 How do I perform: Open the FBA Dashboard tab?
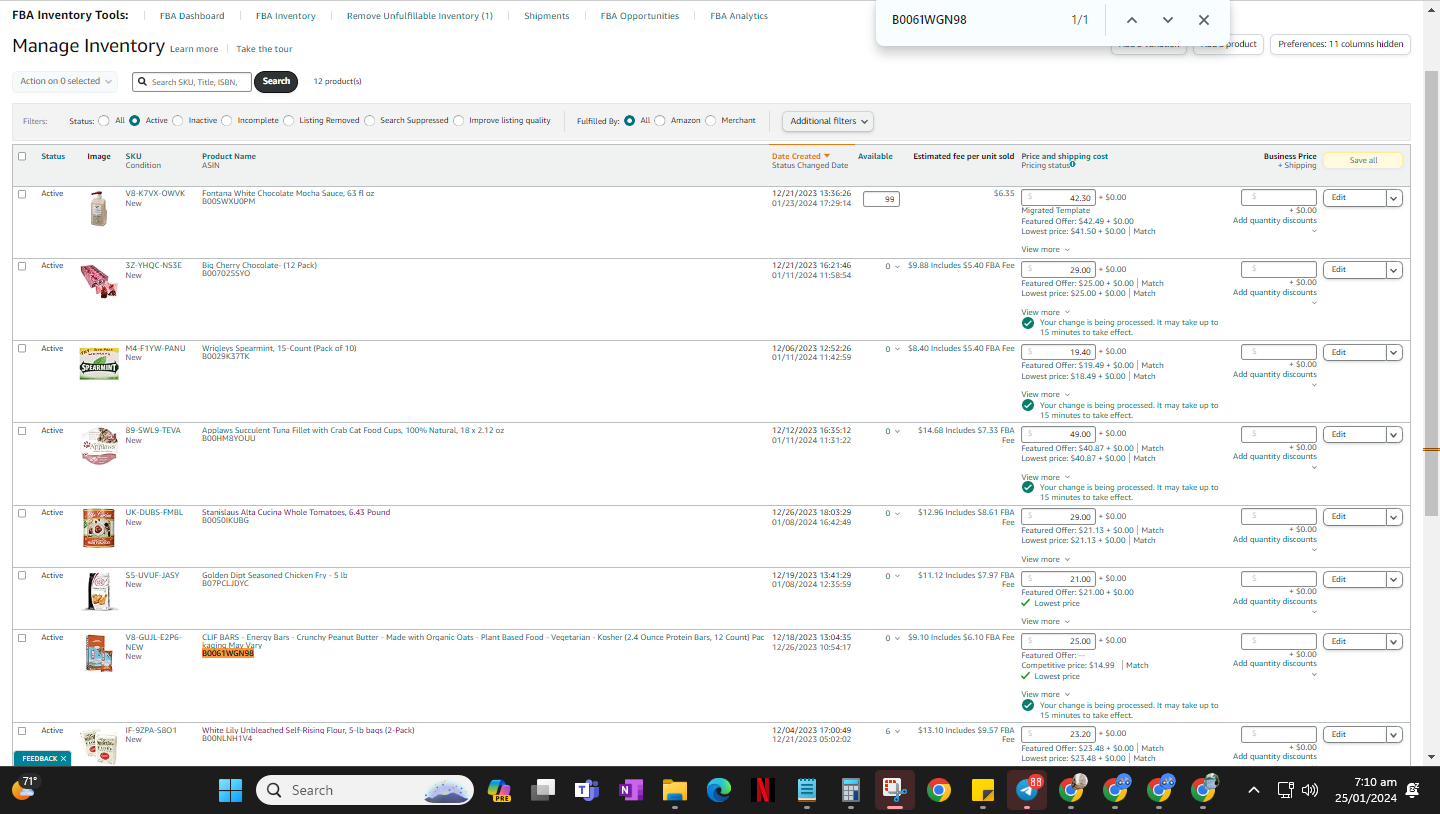[192, 16]
